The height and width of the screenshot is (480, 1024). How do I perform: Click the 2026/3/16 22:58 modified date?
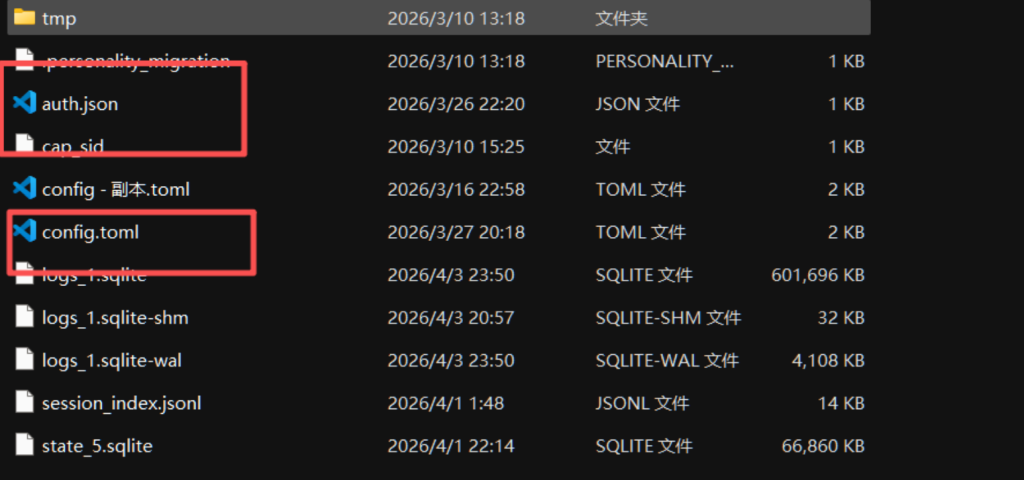456,189
